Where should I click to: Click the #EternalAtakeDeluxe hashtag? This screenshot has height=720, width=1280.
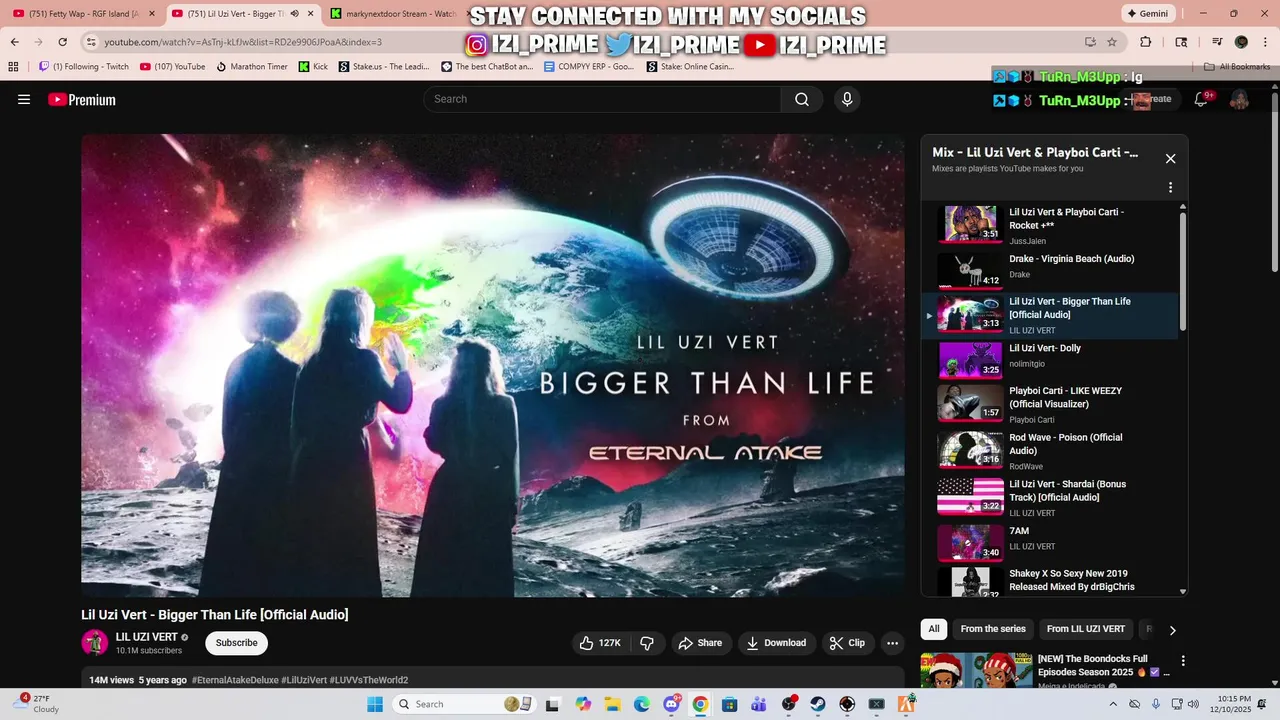pyautogui.click(x=234, y=680)
